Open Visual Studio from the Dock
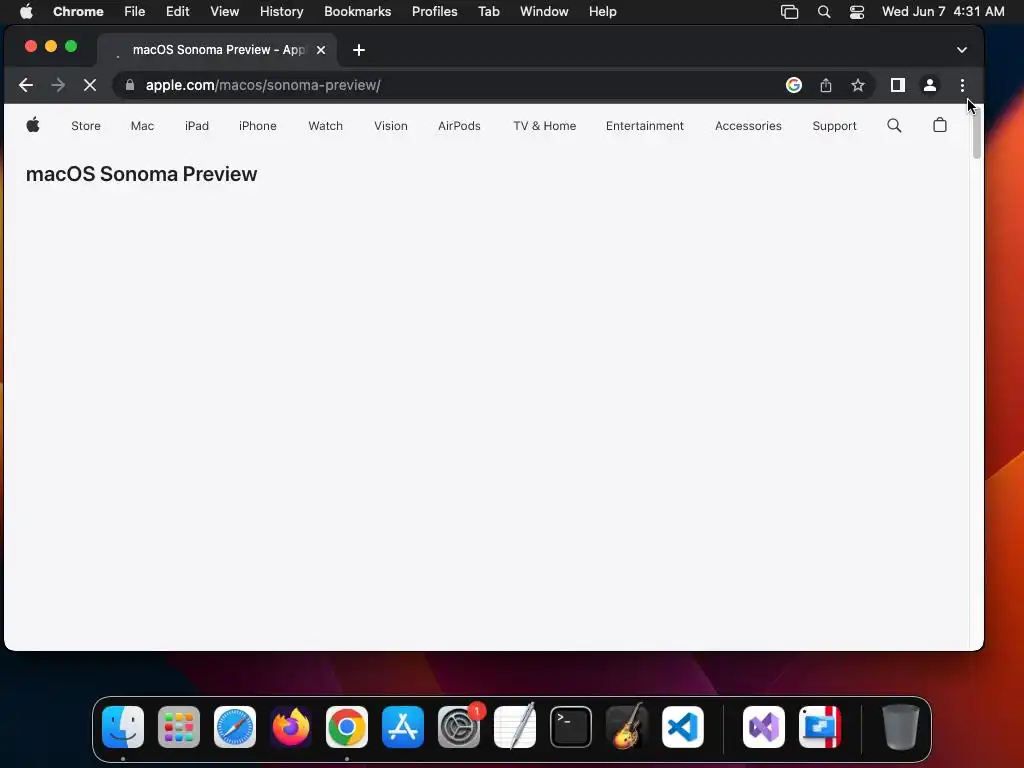1024x768 pixels. click(x=763, y=727)
